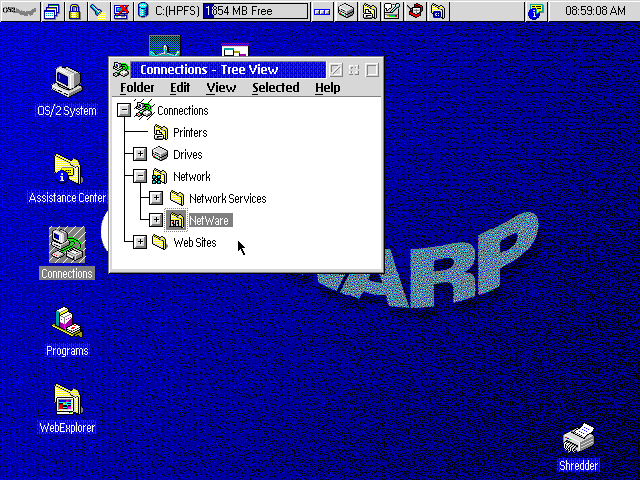The image size is (640, 480).
Task: Collapse the Network tree node
Action: point(140,176)
